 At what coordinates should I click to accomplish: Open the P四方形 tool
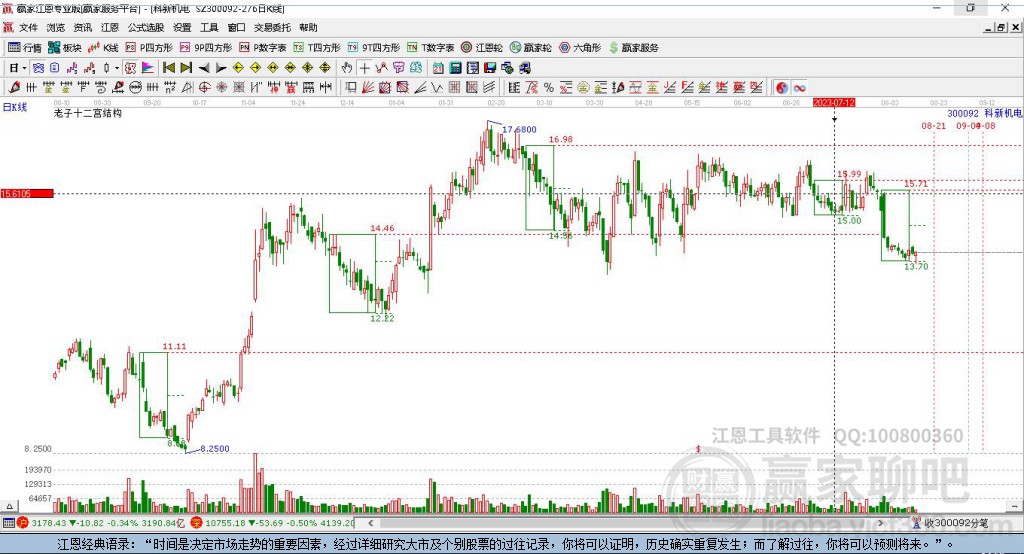(x=149, y=48)
